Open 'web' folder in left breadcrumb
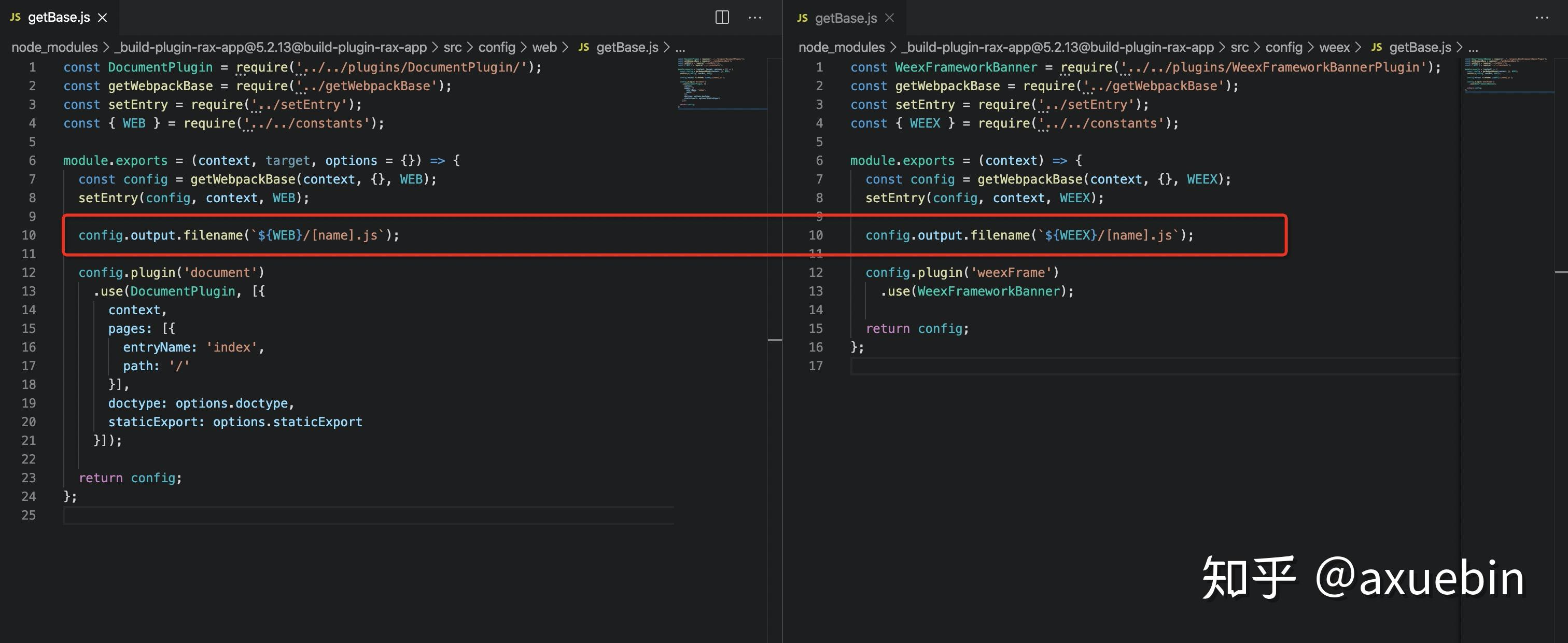The image size is (1568, 643). click(x=544, y=47)
